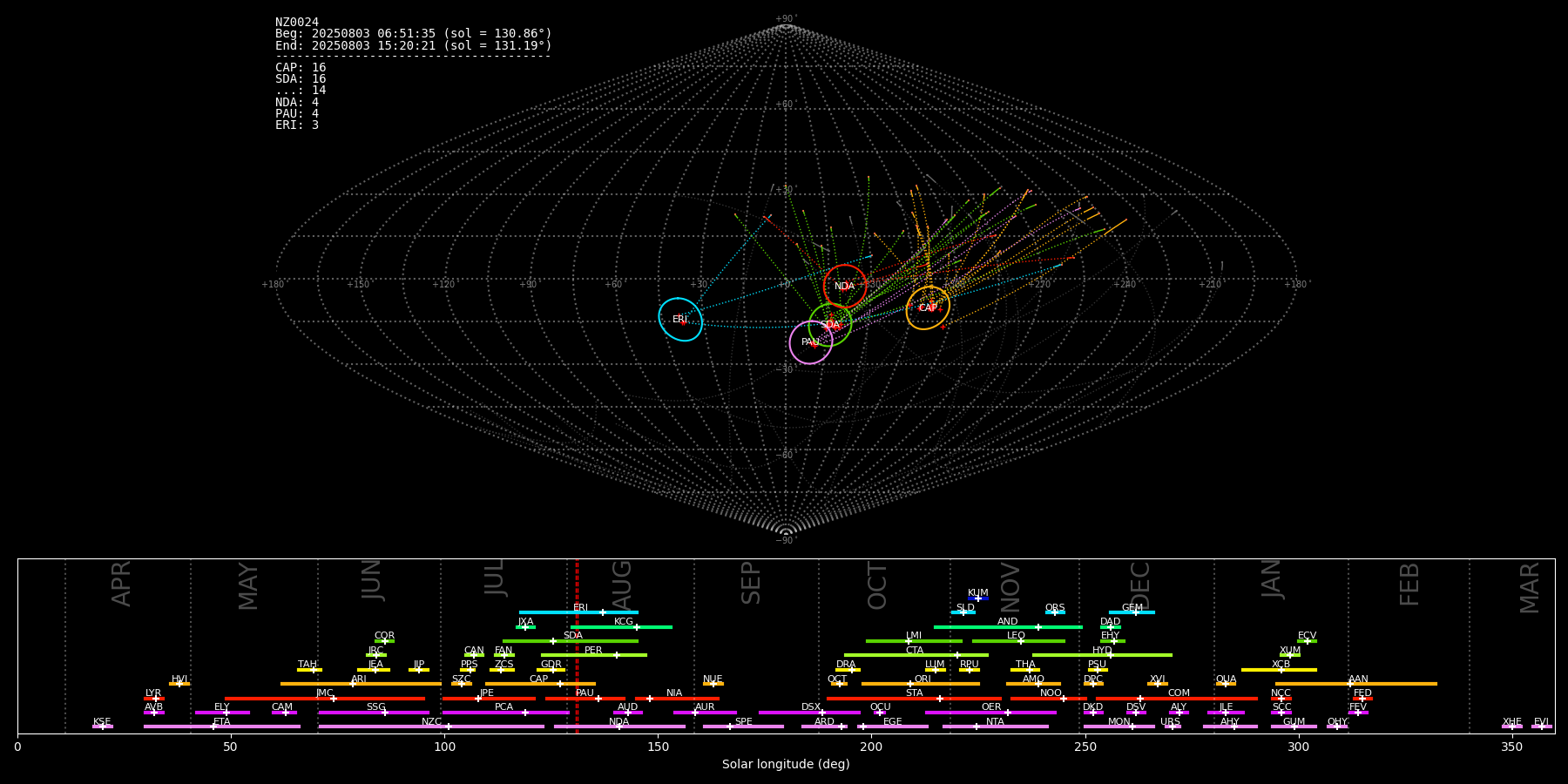Click the FEB month label
The image size is (1568, 784).
[x=1409, y=584]
